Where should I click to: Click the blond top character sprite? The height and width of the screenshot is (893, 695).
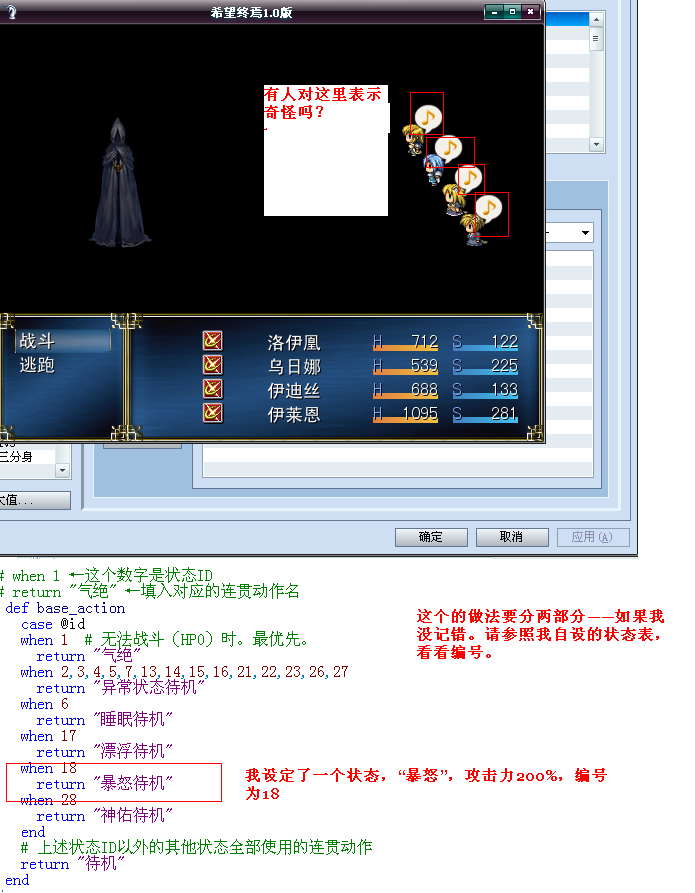412,140
